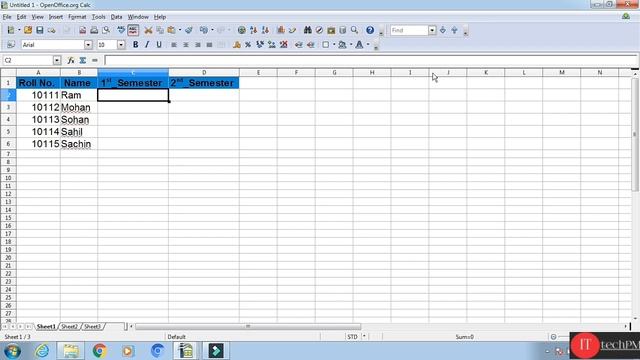Click the Save document icon
The image size is (640, 360).
click(x=40, y=30)
